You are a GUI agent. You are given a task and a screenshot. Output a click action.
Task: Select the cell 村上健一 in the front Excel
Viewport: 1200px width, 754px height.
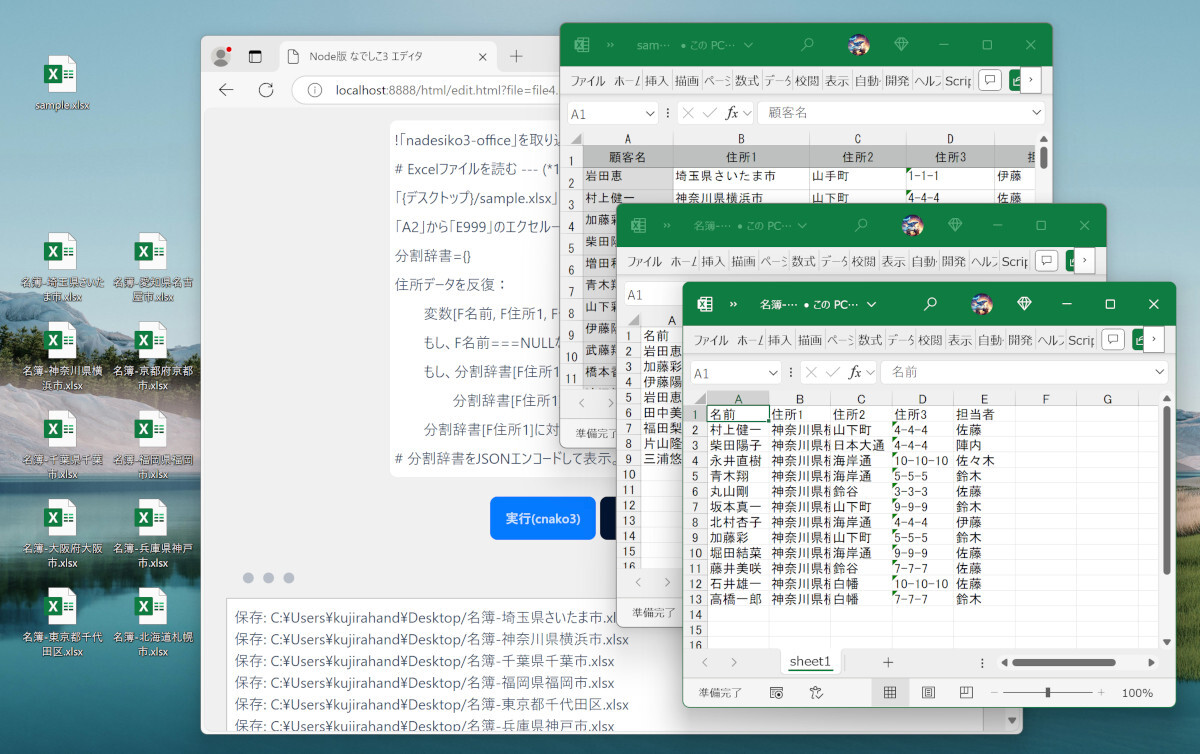738,429
